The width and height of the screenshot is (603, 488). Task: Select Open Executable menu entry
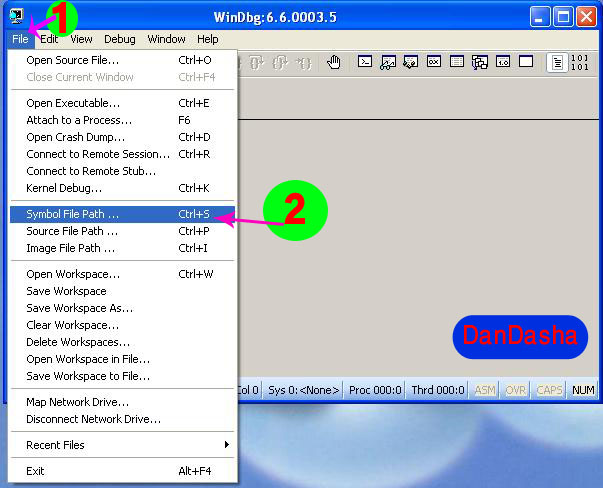[x=122, y=103]
